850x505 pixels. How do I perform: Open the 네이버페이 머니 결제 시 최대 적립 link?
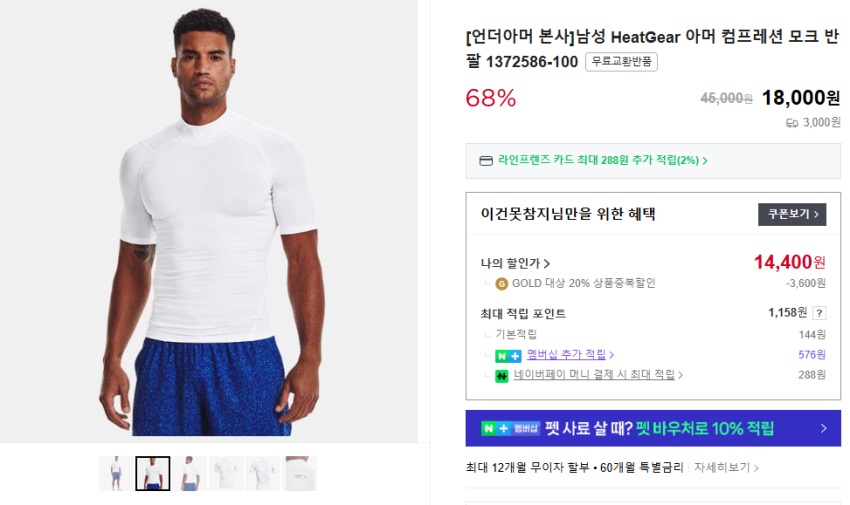coord(595,375)
